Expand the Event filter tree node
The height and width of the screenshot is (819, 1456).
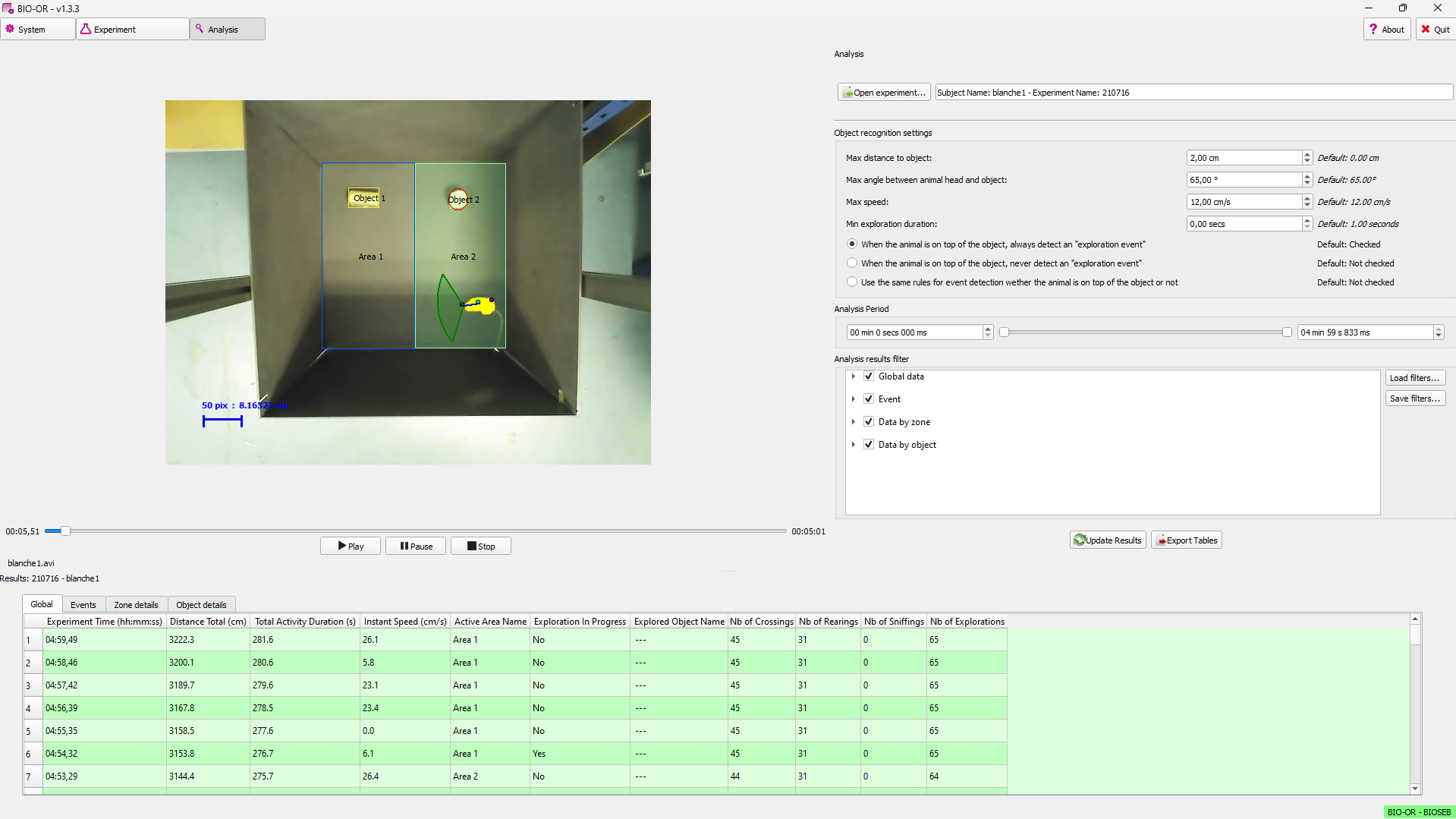(x=854, y=399)
